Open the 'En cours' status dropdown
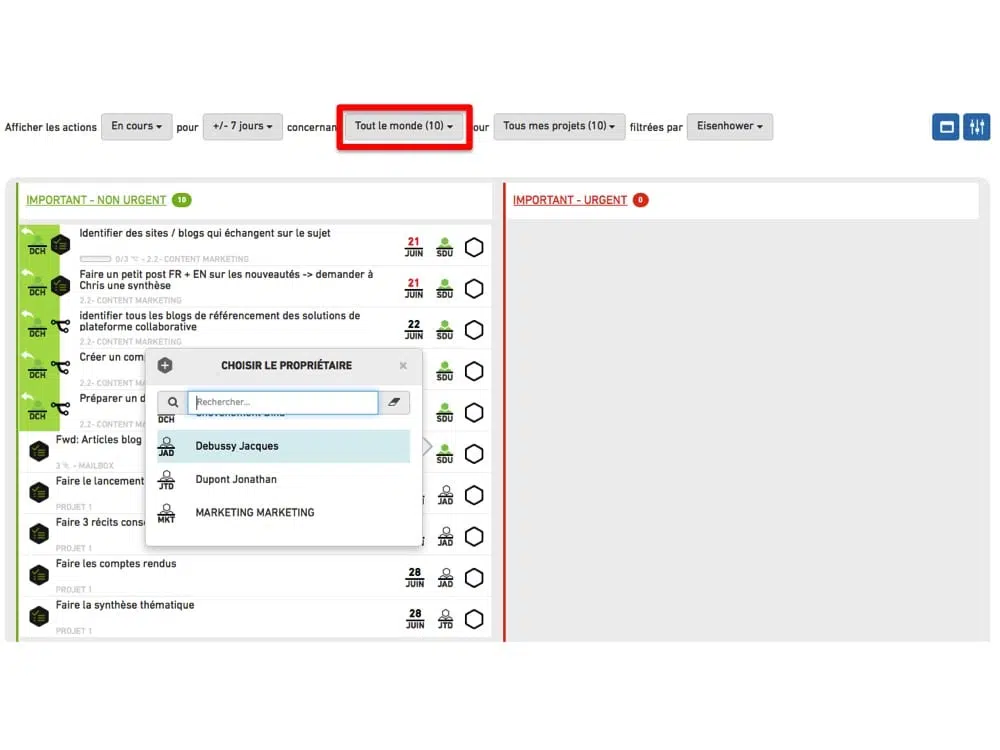The image size is (1000, 750). point(136,126)
